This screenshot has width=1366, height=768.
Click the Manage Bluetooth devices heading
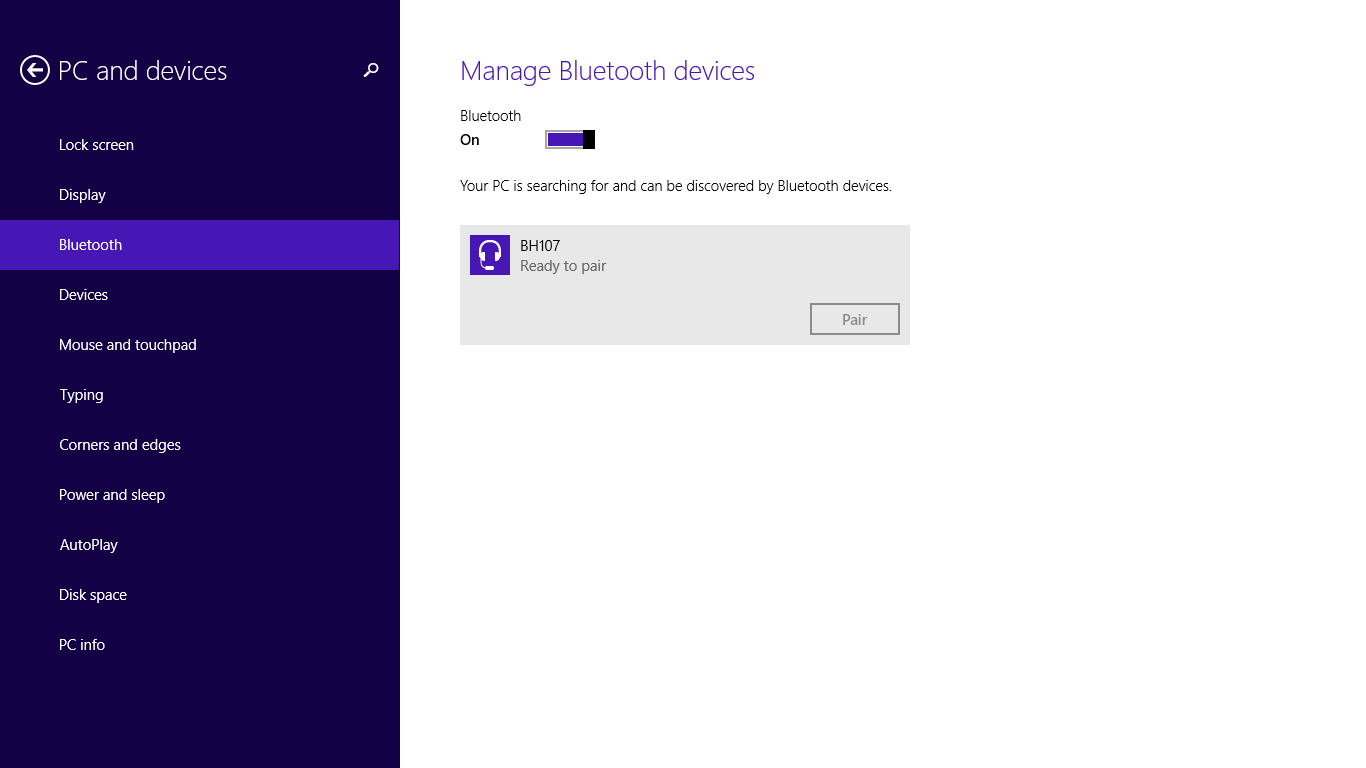[x=607, y=71]
